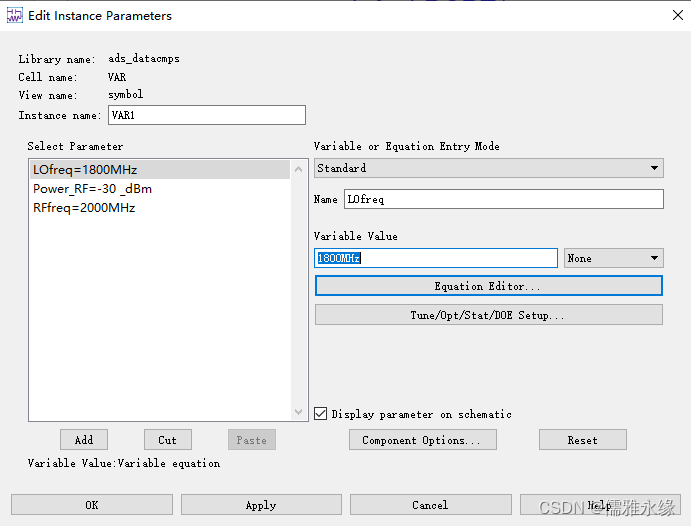Close the Edit Instance Parameters dialog
This screenshot has width=691, height=526.
coord(678,15)
